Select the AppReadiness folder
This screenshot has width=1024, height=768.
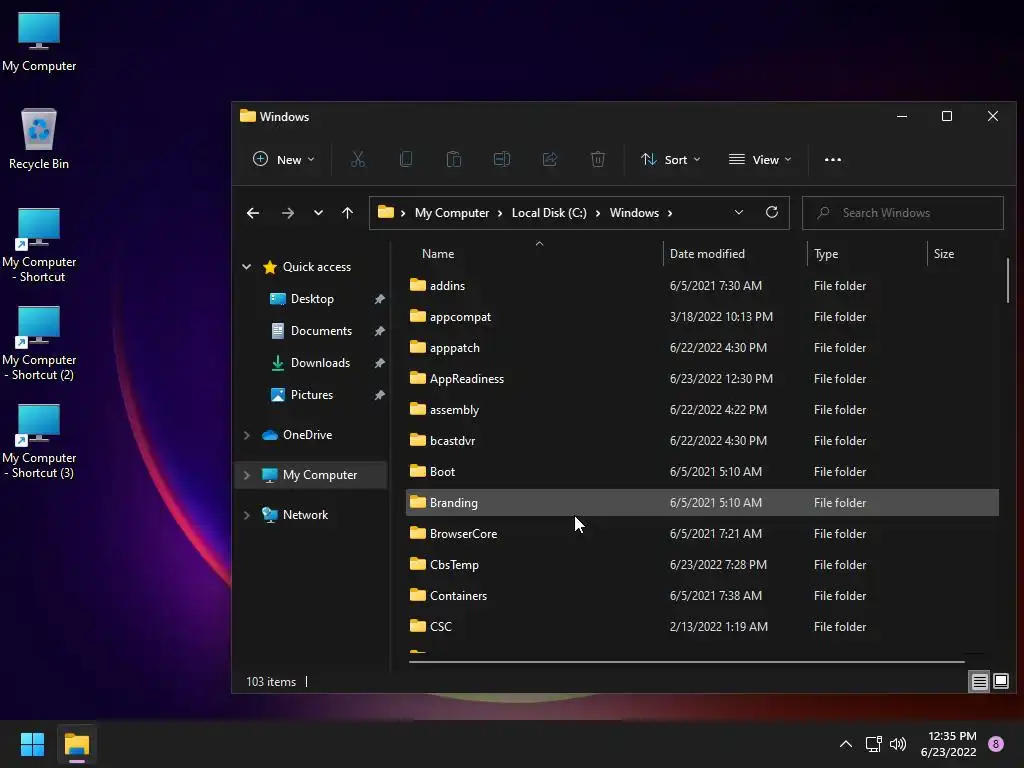pyautogui.click(x=466, y=379)
